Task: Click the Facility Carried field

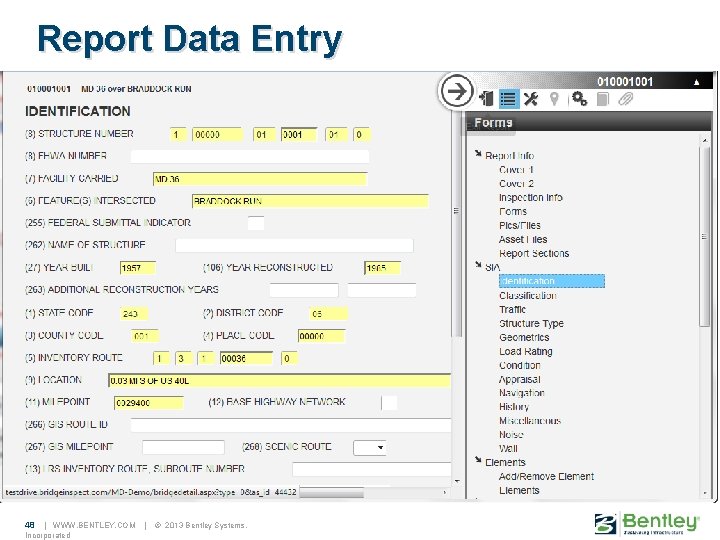Action: [x=260, y=179]
